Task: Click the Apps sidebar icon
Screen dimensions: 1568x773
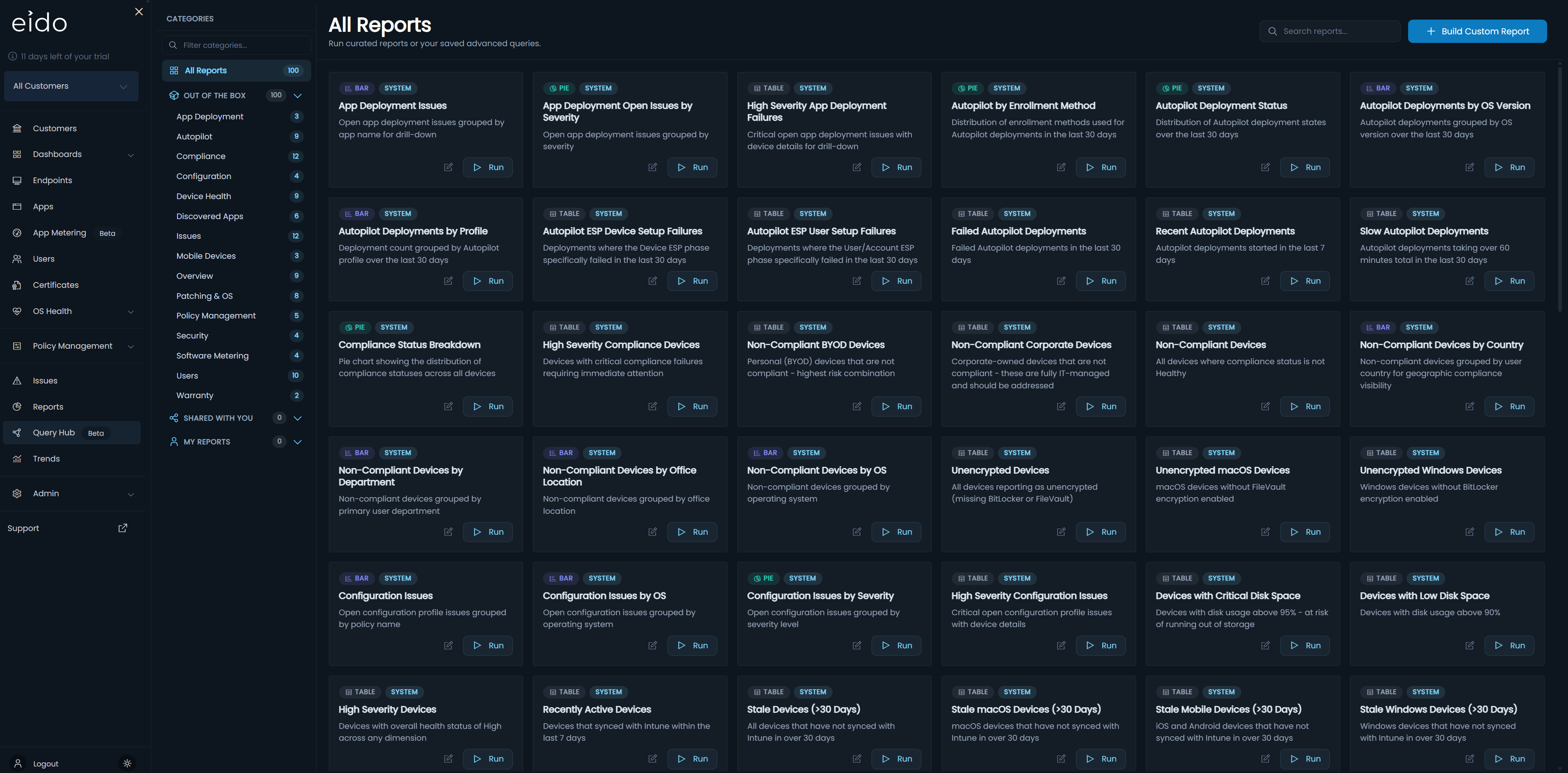Action: click(x=17, y=207)
